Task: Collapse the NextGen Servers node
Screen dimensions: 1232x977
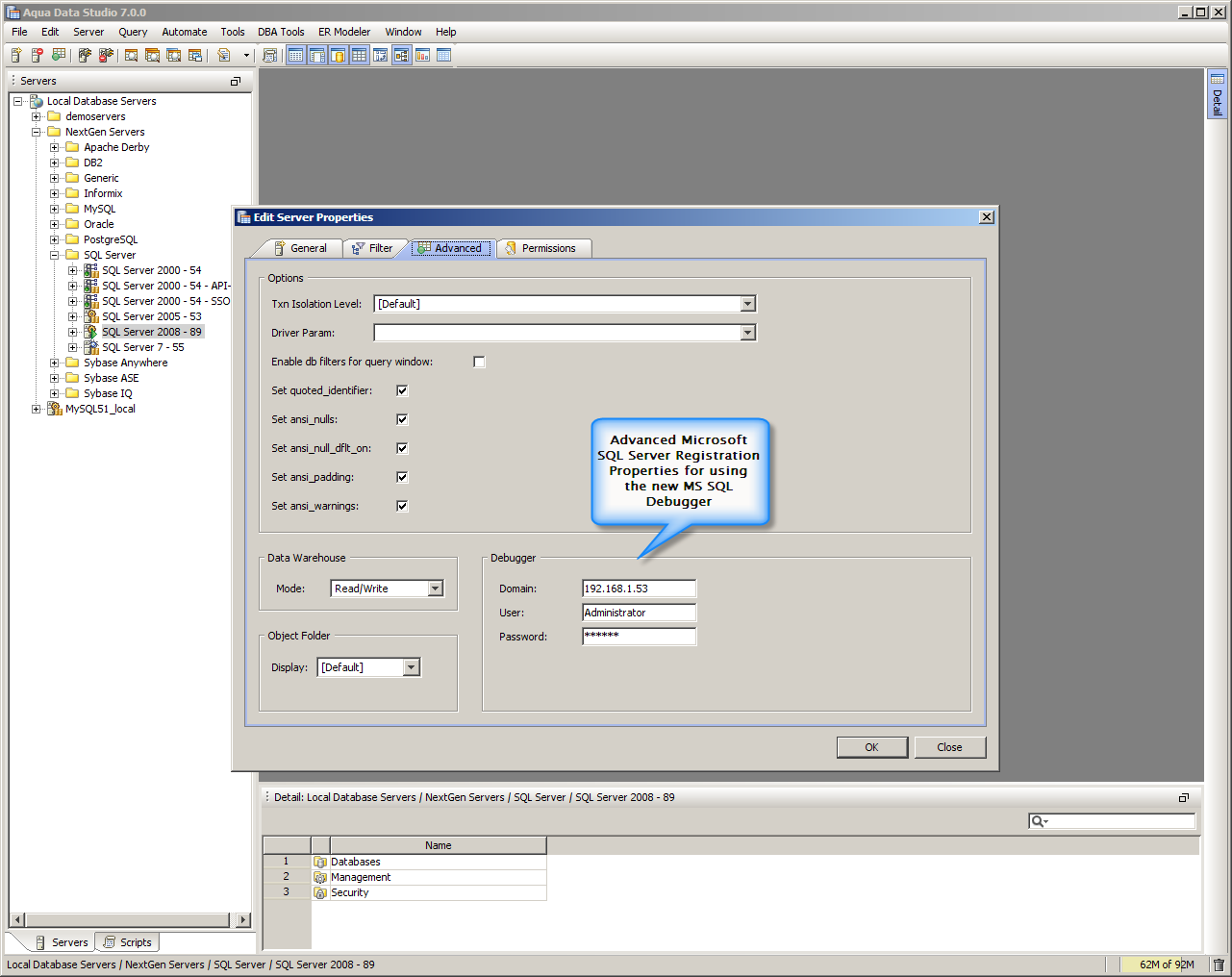Action: [37, 132]
